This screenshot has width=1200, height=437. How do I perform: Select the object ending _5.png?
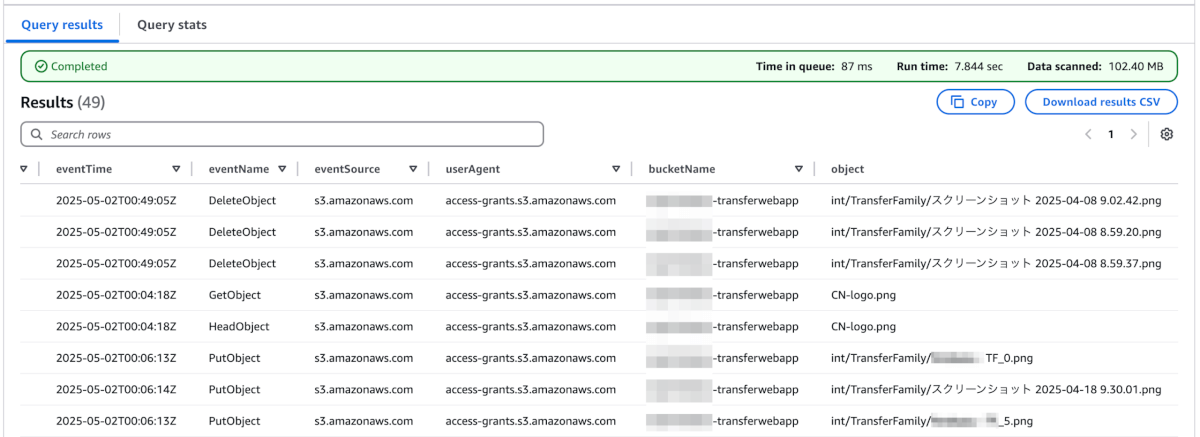(932, 421)
